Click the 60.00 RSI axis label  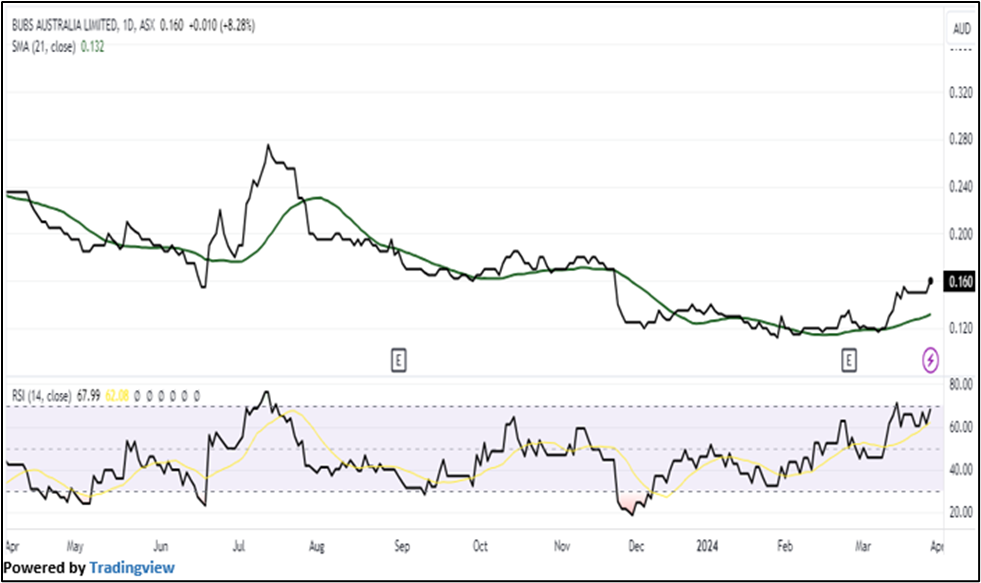[961, 427]
